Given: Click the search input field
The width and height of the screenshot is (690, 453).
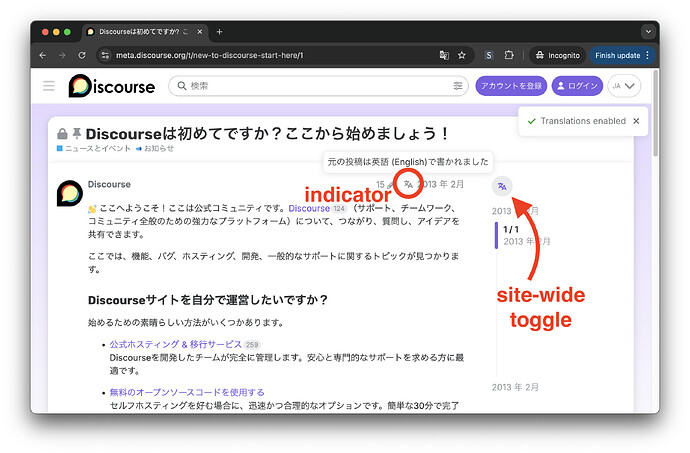Looking at the screenshot, I should [318, 86].
